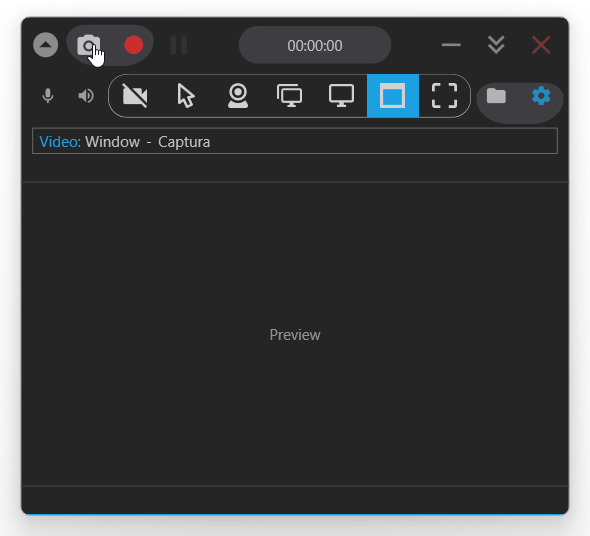Viewport: 590px width, 536px height.
Task: Click the Preview area
Action: 295,334
